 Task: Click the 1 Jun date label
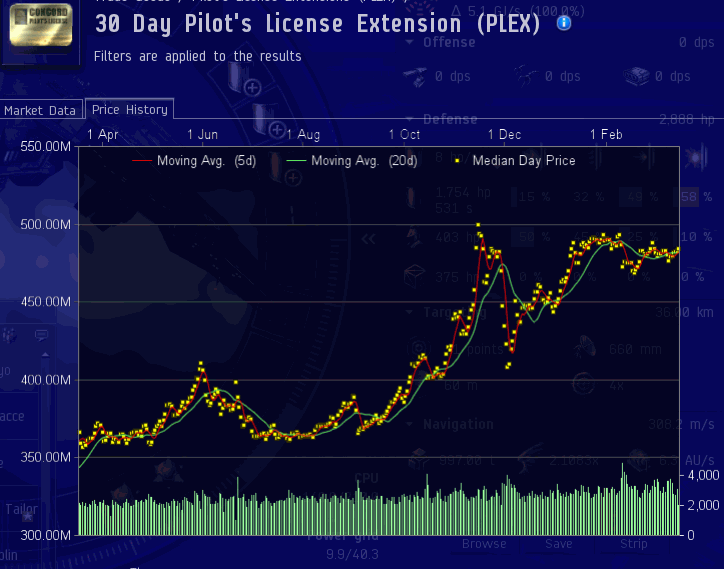[202, 134]
